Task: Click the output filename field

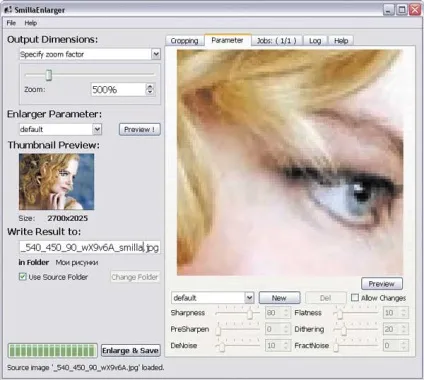Action: 90,247
